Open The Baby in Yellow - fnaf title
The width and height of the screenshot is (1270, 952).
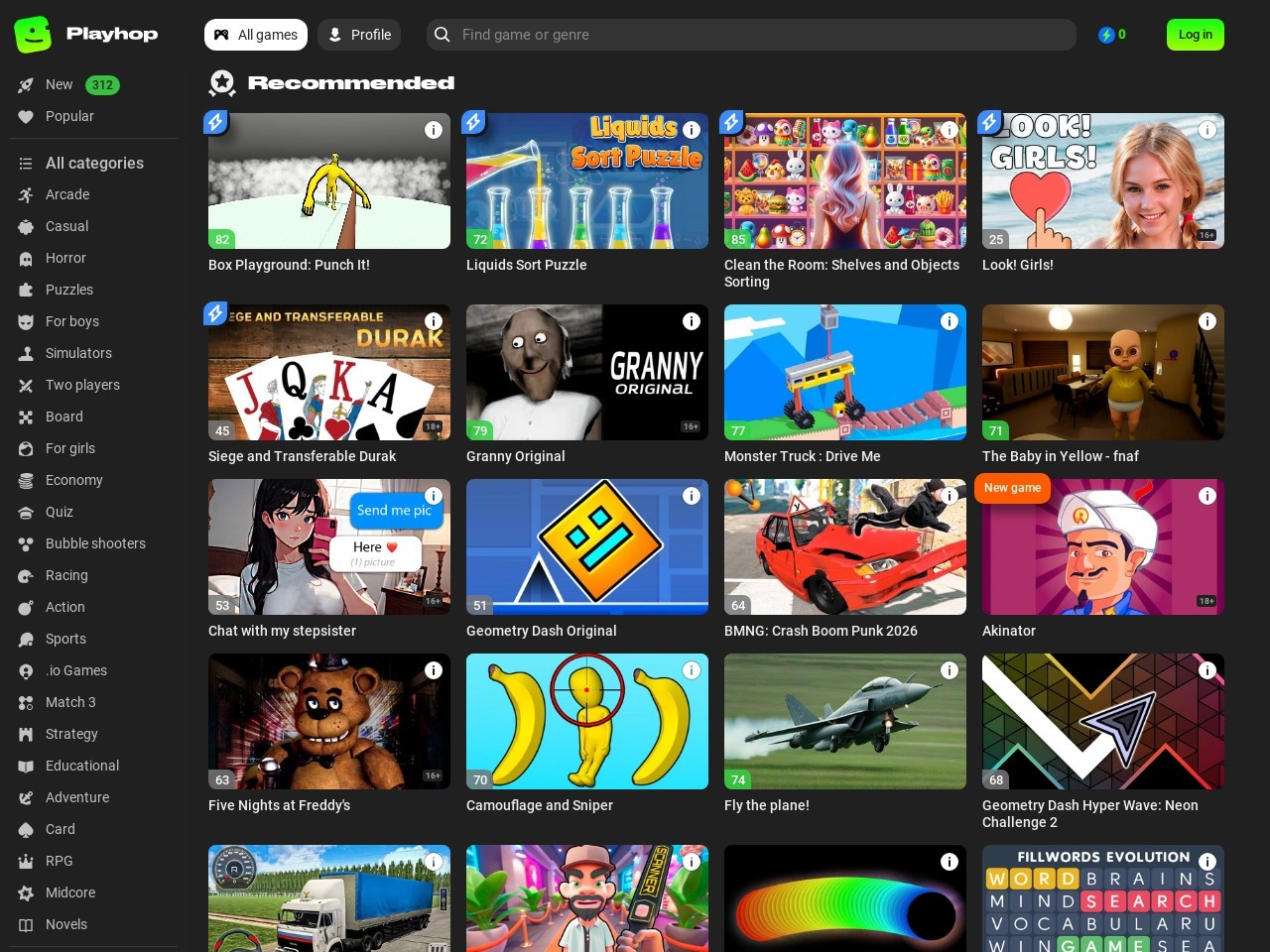tap(1061, 457)
